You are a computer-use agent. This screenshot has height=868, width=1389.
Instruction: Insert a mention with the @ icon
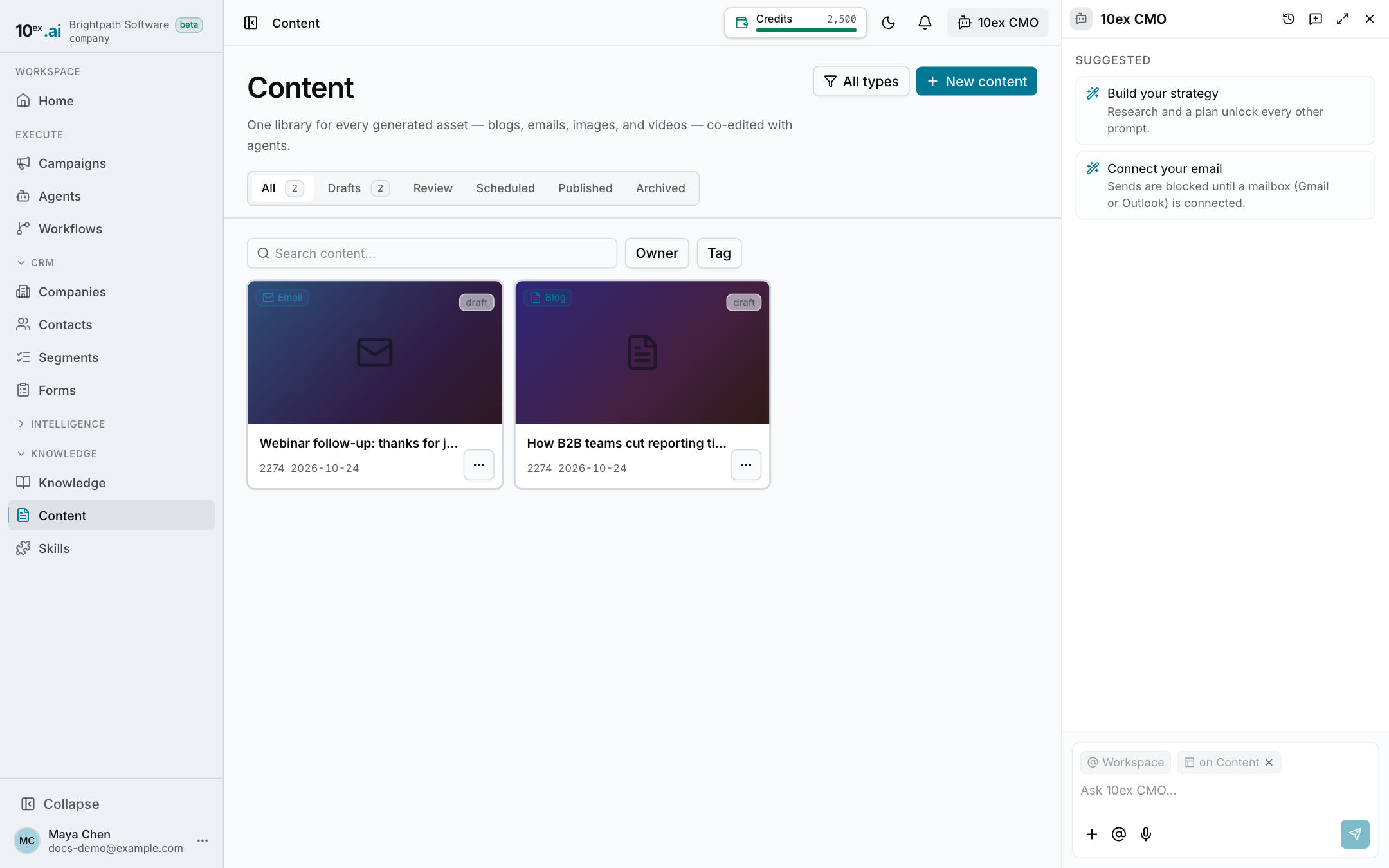point(1118,834)
